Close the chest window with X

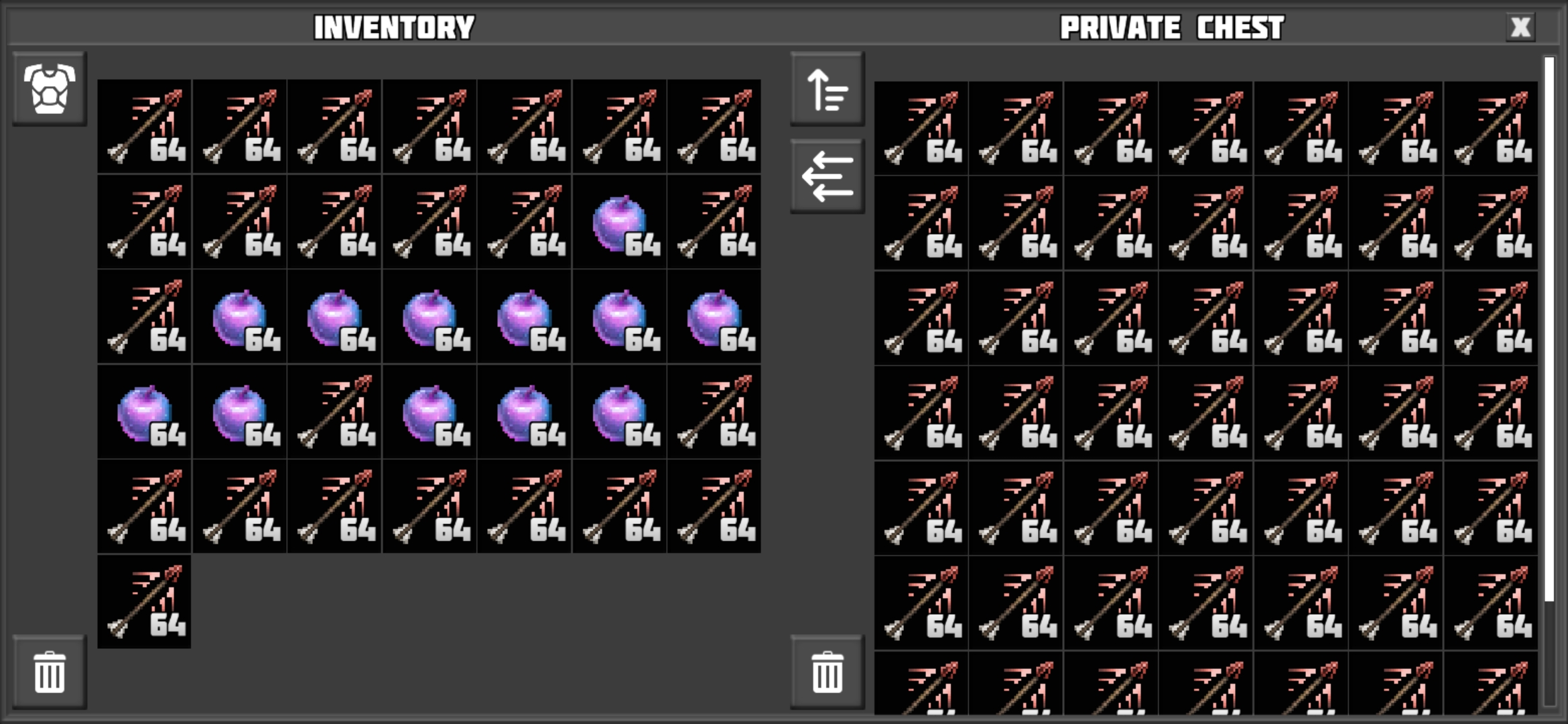tap(1520, 27)
